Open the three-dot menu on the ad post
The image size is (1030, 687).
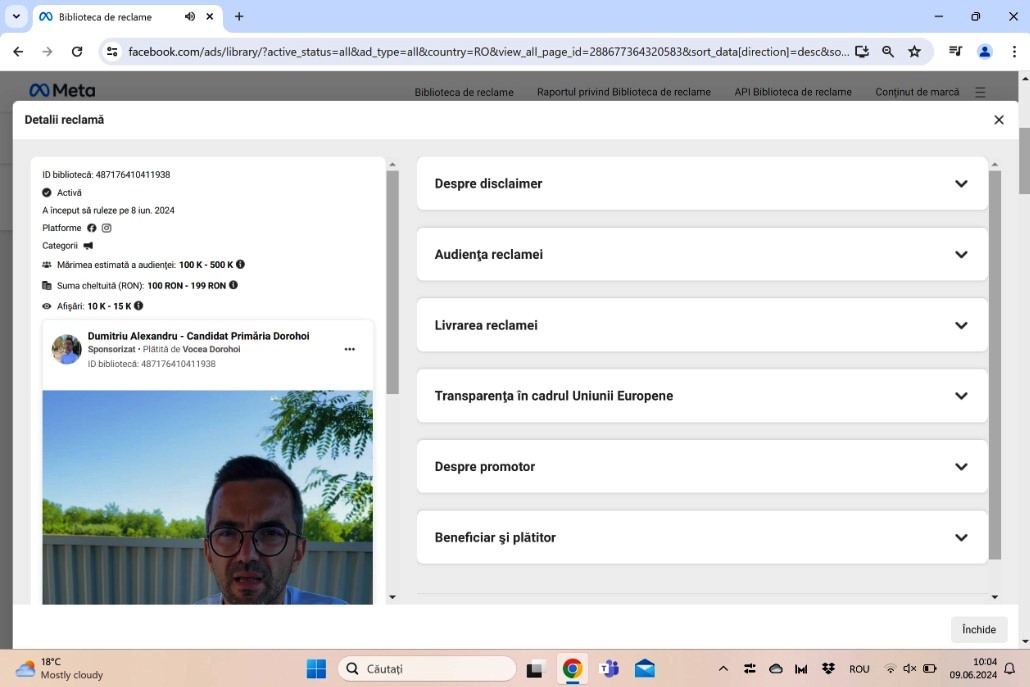[x=349, y=349]
